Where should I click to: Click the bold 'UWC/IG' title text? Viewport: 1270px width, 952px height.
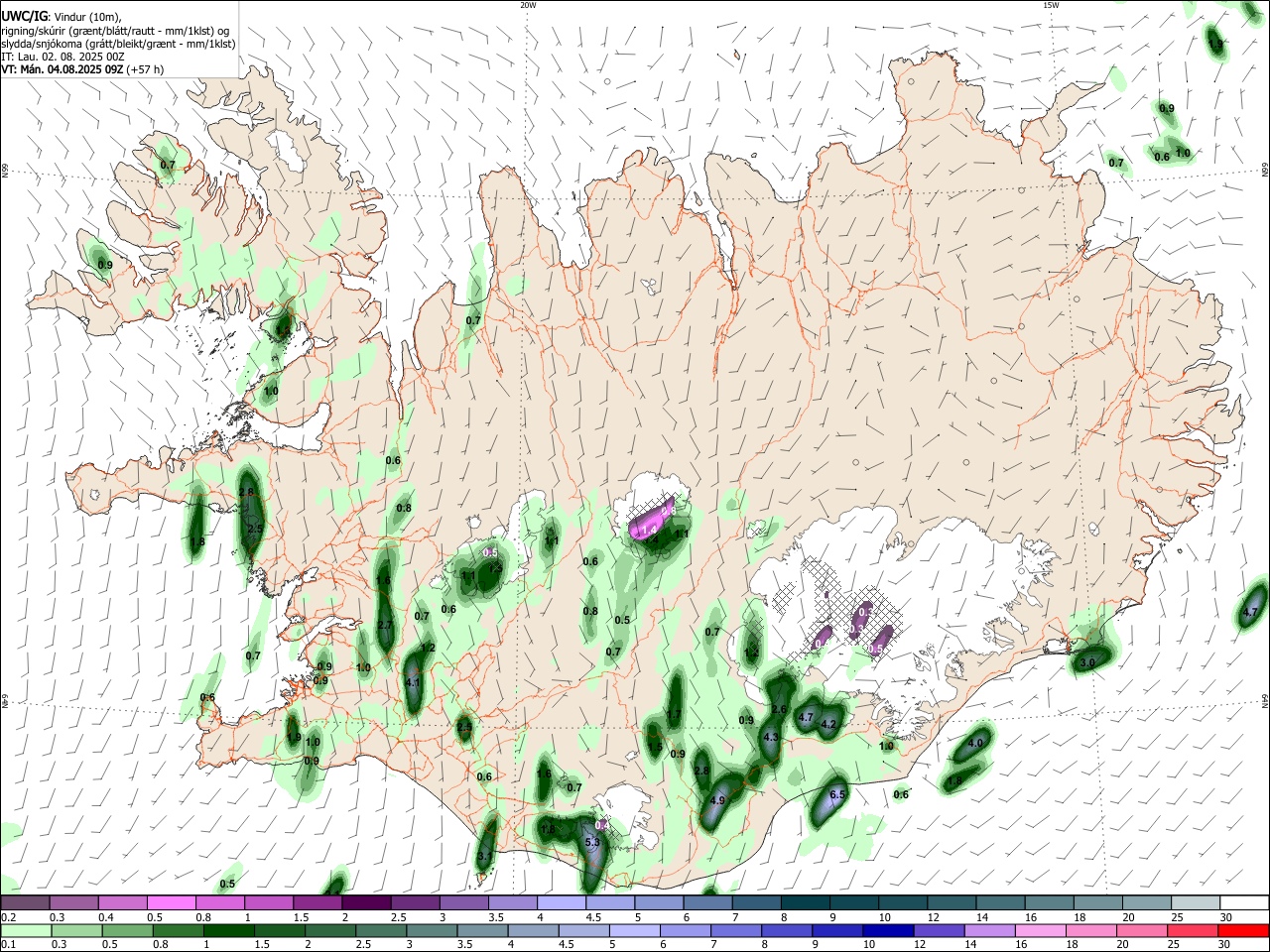pyautogui.click(x=24, y=17)
